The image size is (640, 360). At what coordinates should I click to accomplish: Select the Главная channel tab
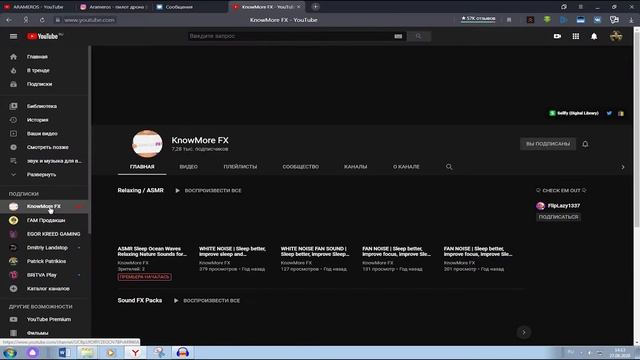pos(142,167)
